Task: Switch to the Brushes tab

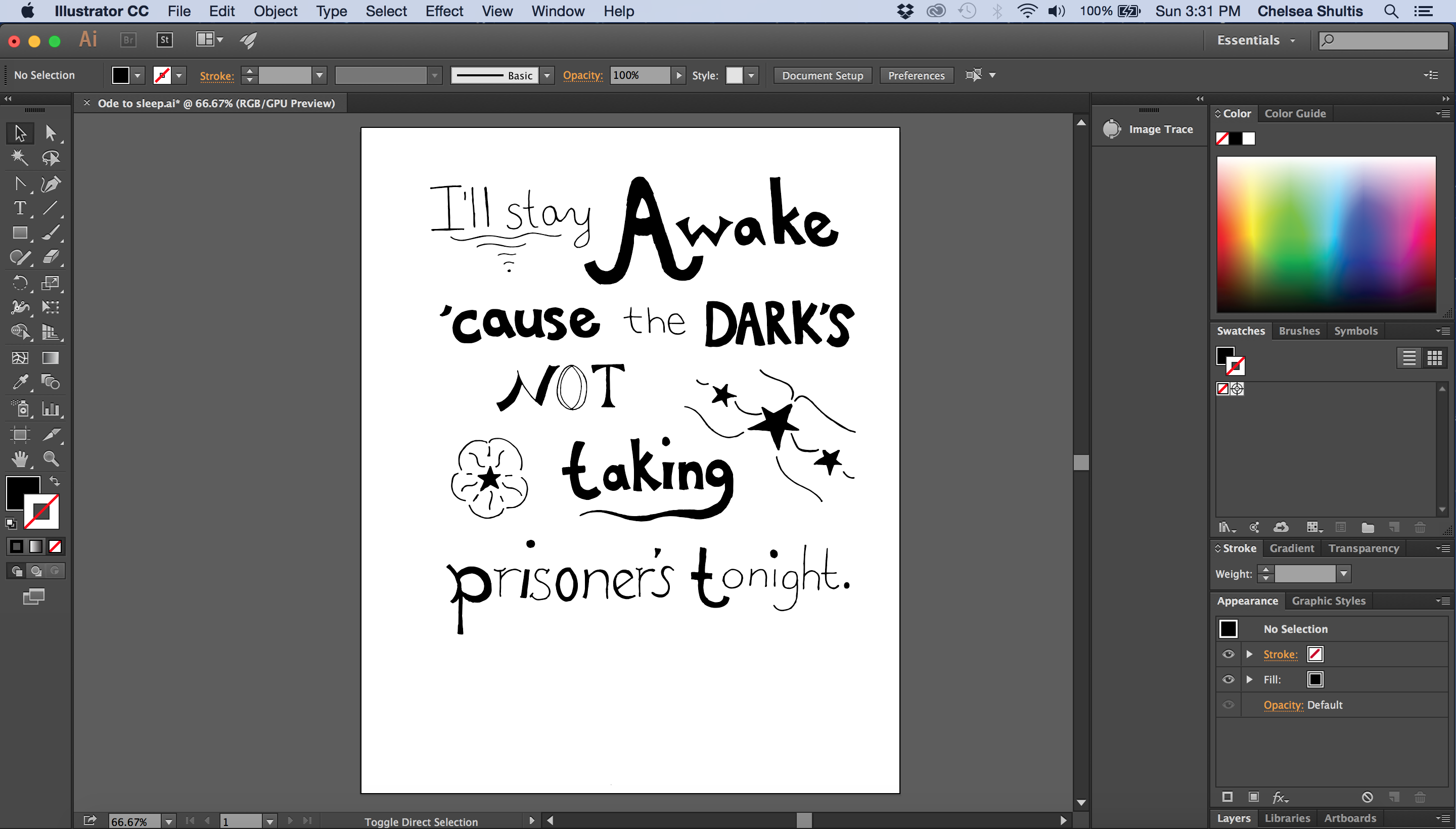Action: pos(1298,331)
